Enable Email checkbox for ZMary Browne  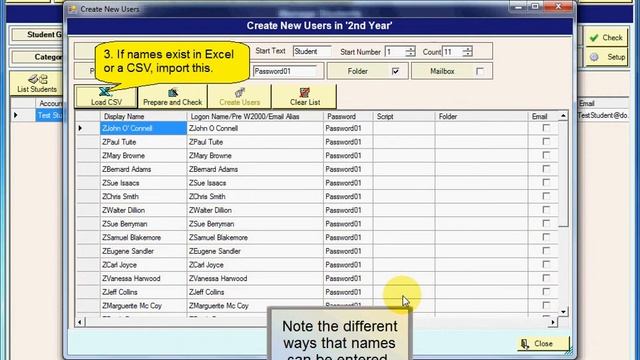pos(546,155)
